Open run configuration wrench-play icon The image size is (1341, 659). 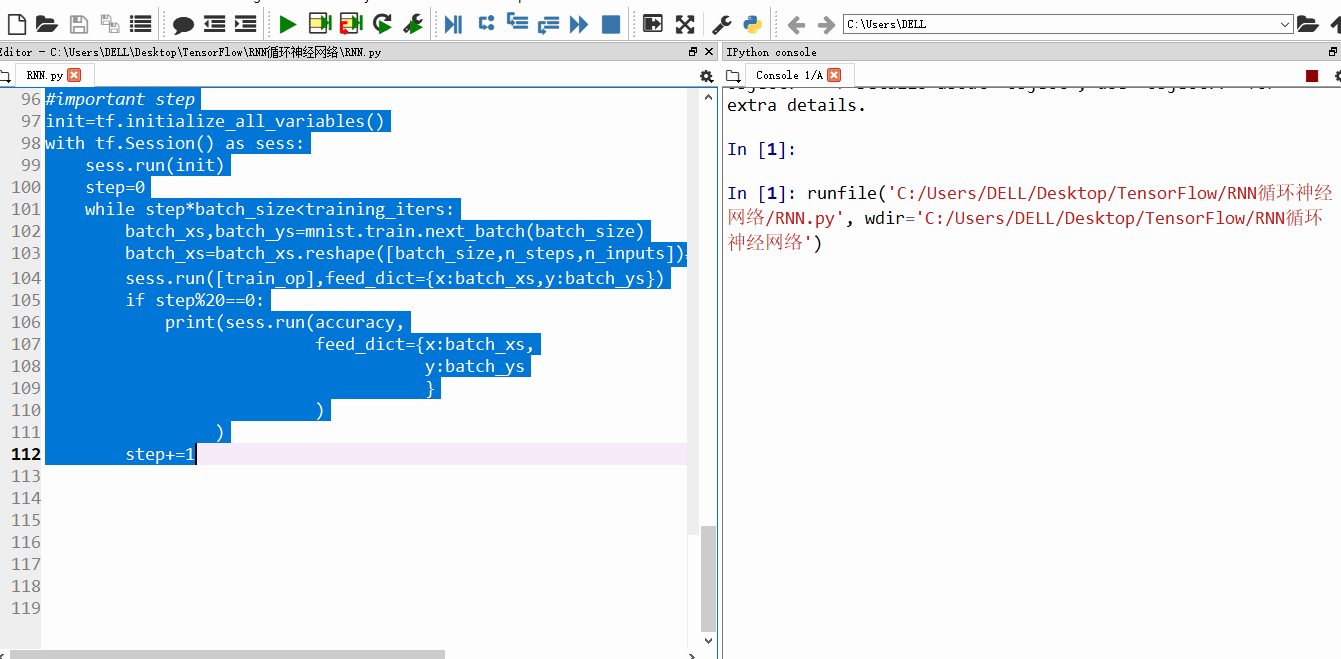pyautogui.click(x=413, y=24)
